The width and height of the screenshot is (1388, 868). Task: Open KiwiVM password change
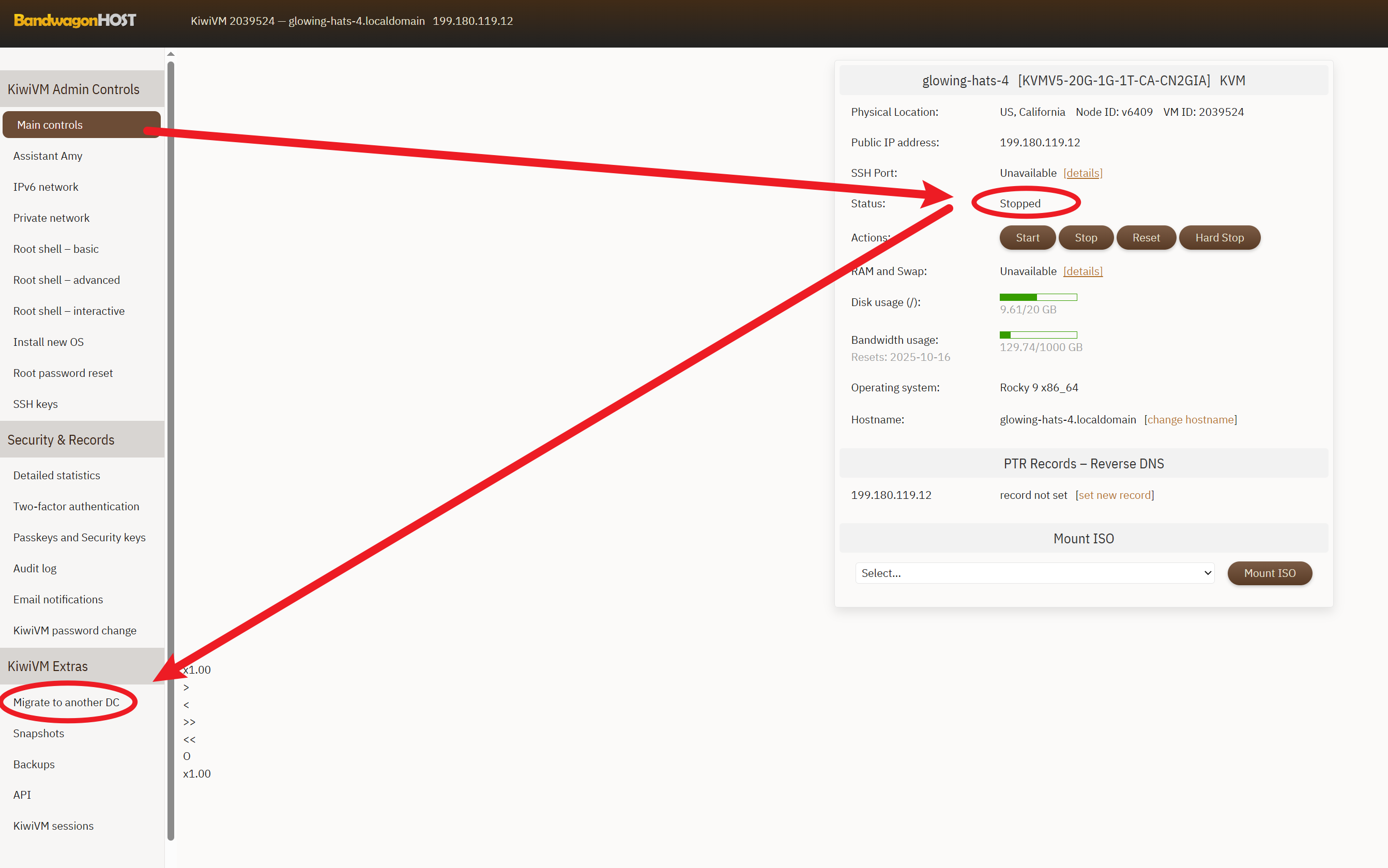[74, 630]
